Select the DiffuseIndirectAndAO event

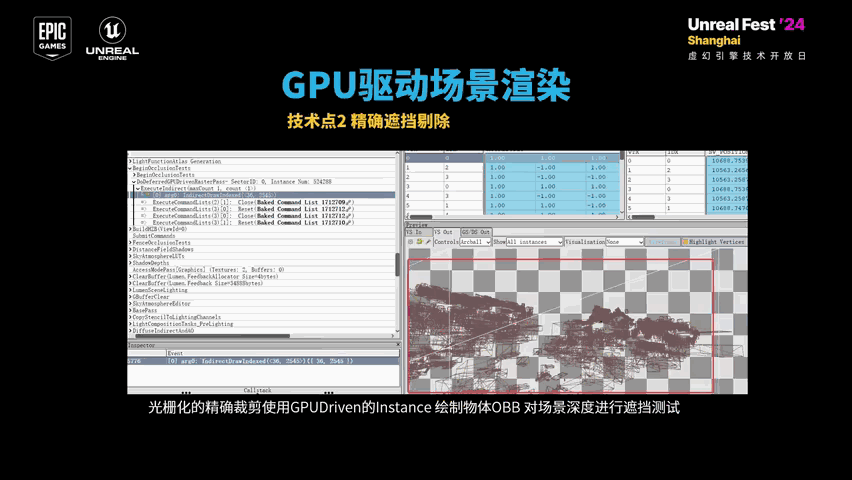tap(163, 331)
